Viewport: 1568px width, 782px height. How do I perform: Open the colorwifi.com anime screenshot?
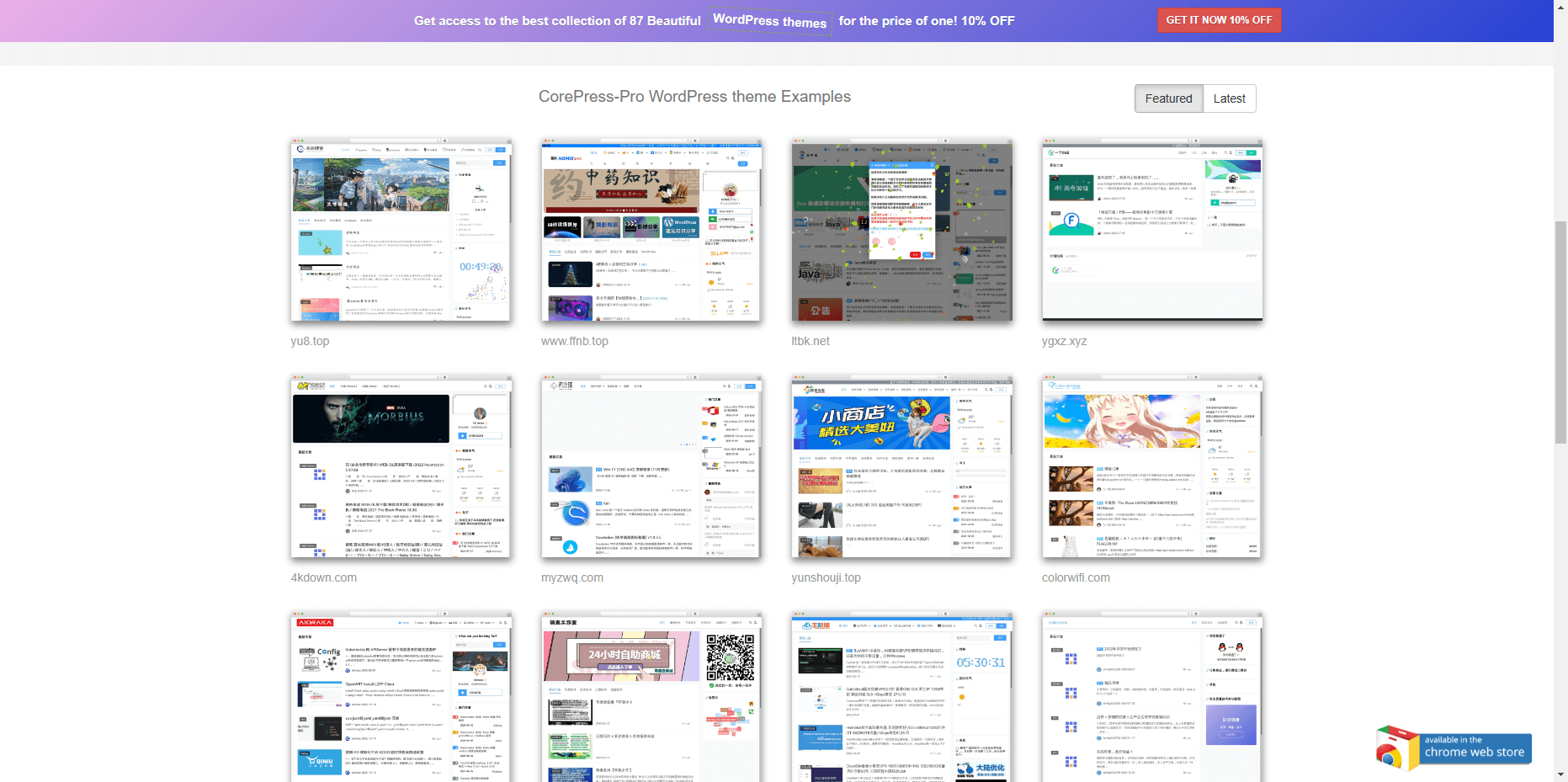(x=1152, y=467)
